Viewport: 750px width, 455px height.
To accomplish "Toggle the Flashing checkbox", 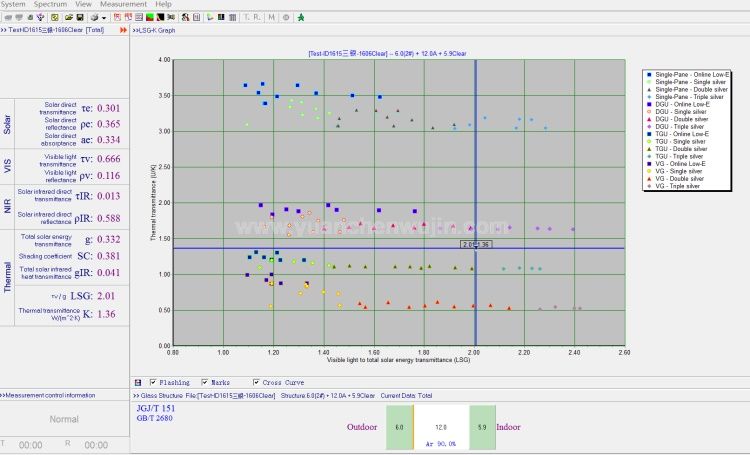I will pos(153,382).
